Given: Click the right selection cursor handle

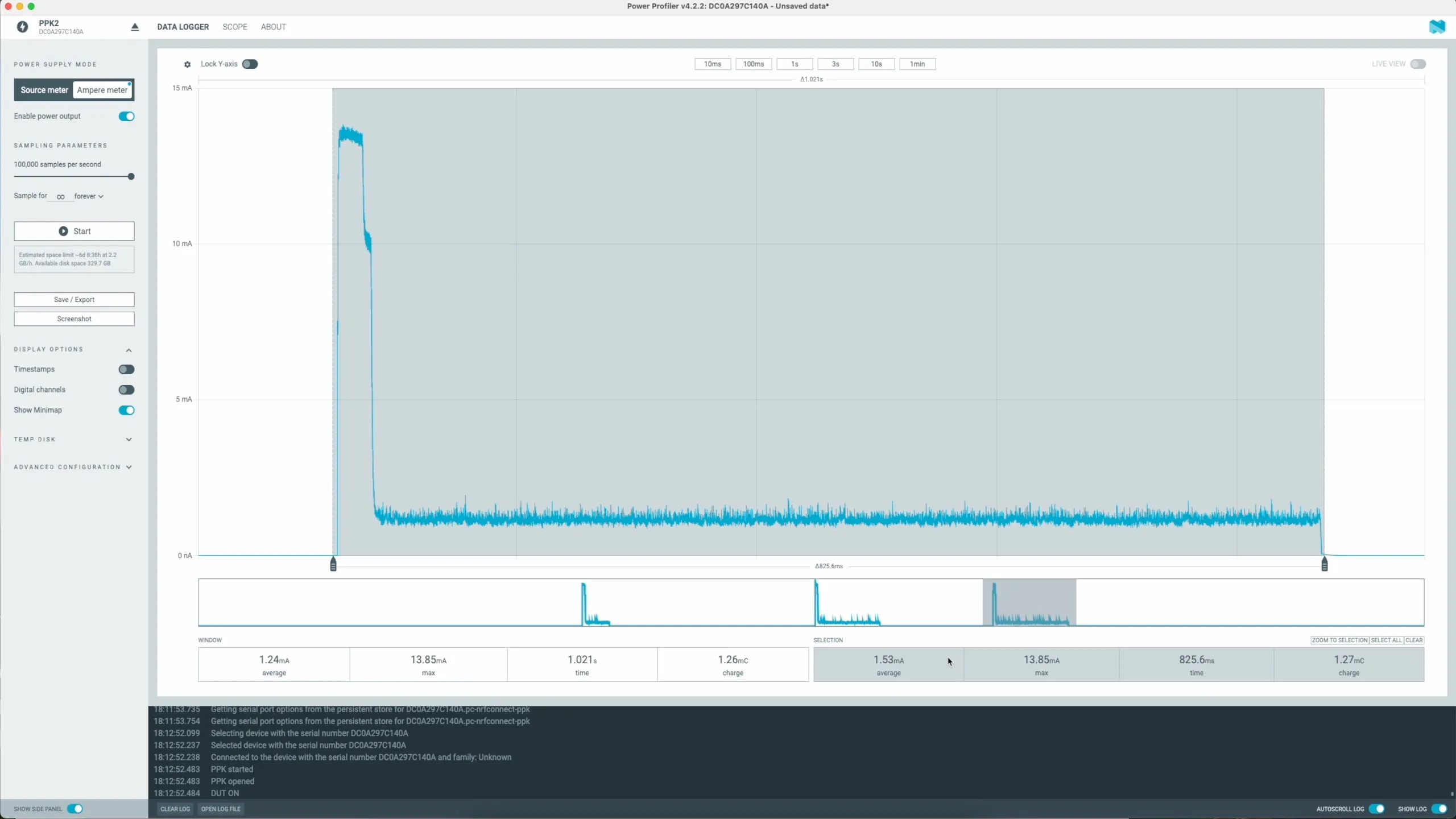Looking at the screenshot, I should coord(1325,564).
